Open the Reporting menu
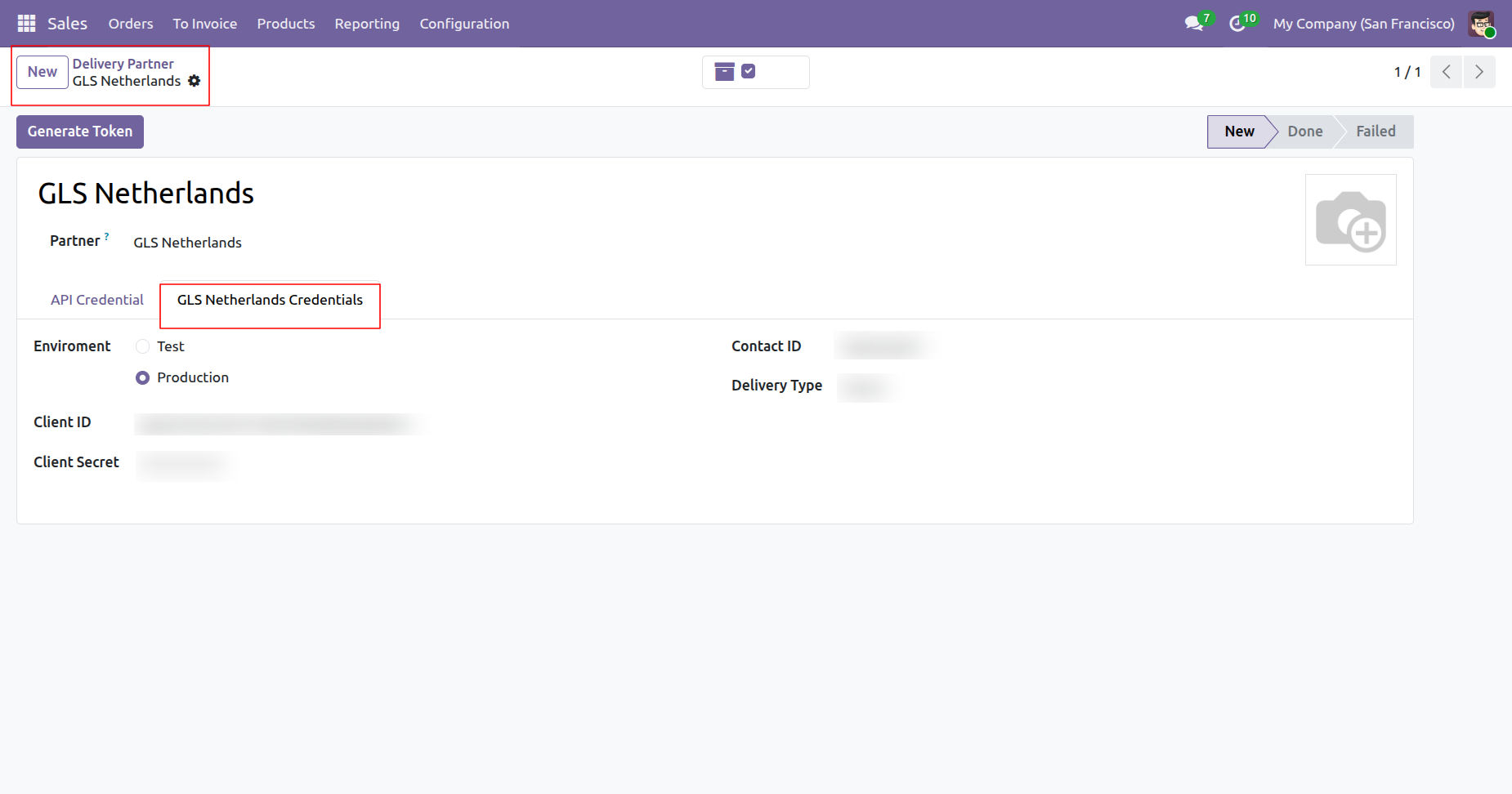The width and height of the screenshot is (1512, 794). click(367, 24)
